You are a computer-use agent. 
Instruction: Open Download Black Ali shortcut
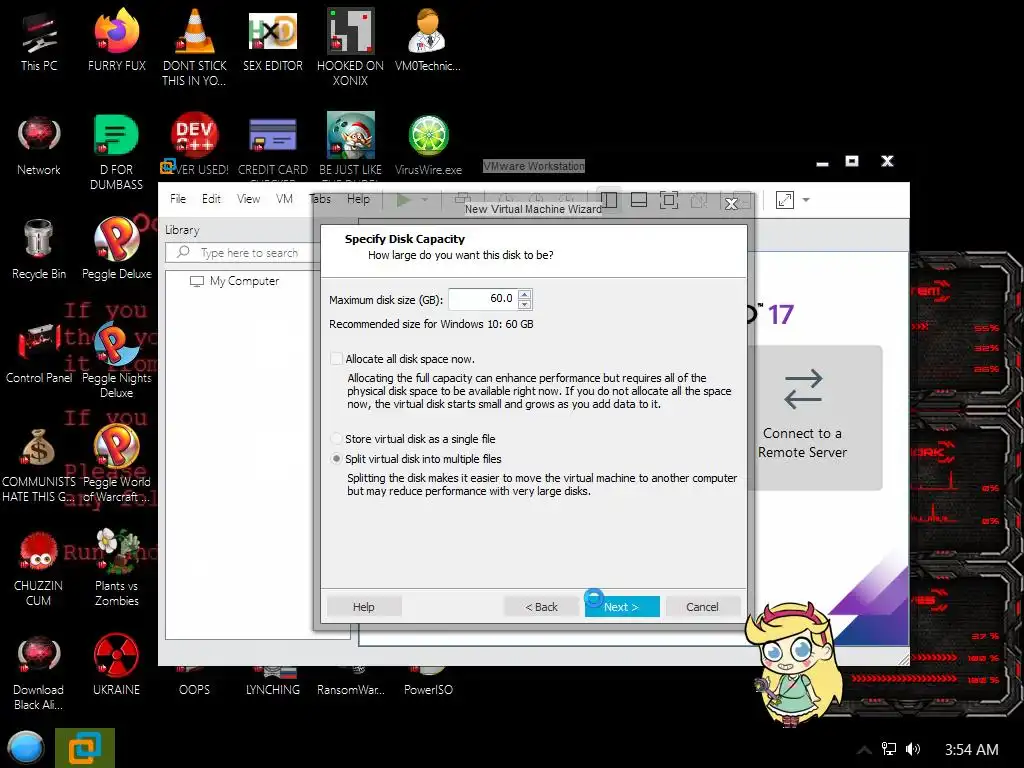pos(39,673)
